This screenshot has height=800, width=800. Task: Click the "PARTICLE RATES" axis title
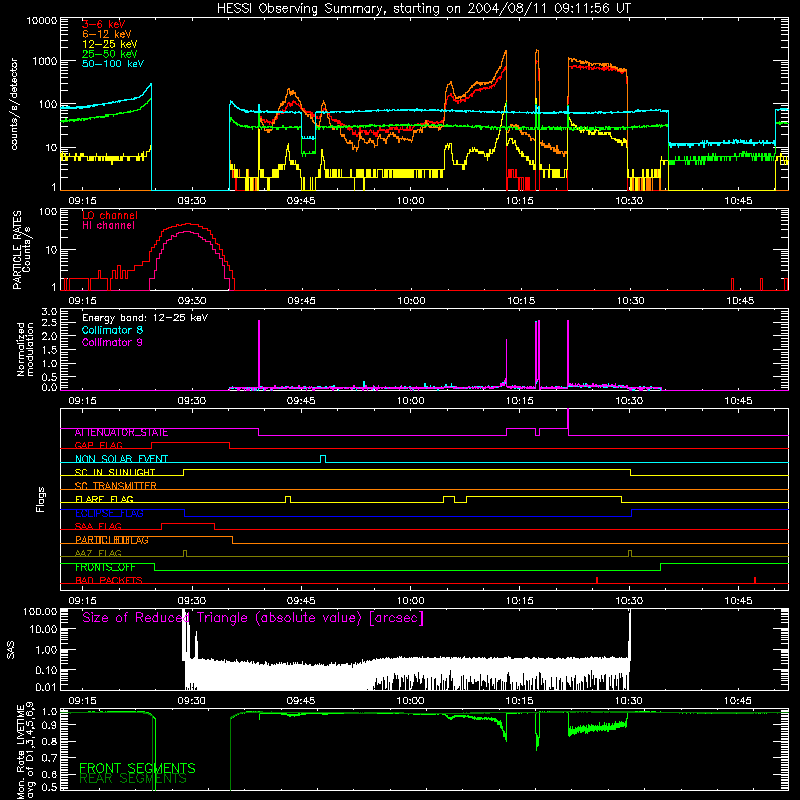coord(17,250)
